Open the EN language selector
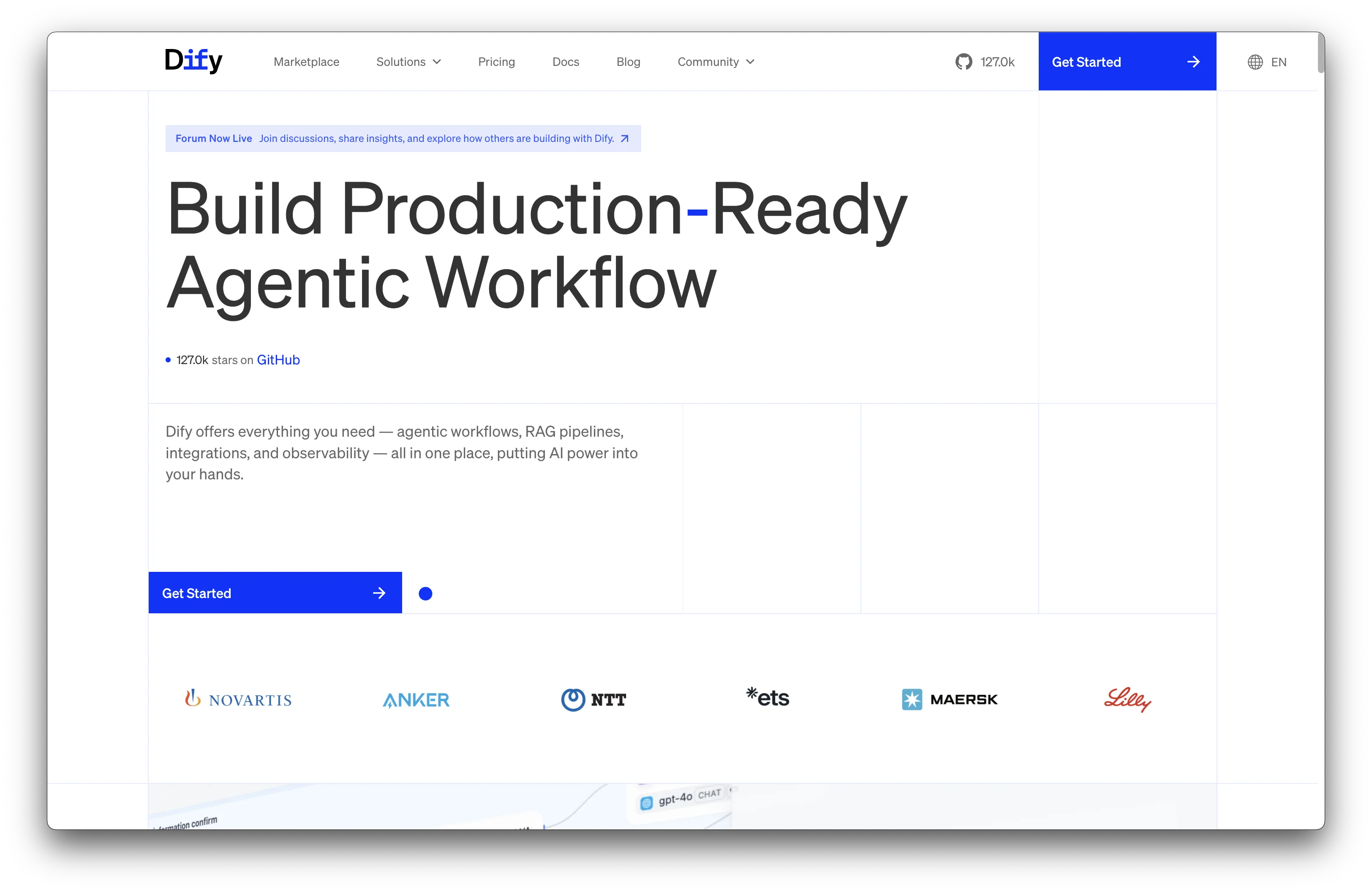 pos(1278,62)
